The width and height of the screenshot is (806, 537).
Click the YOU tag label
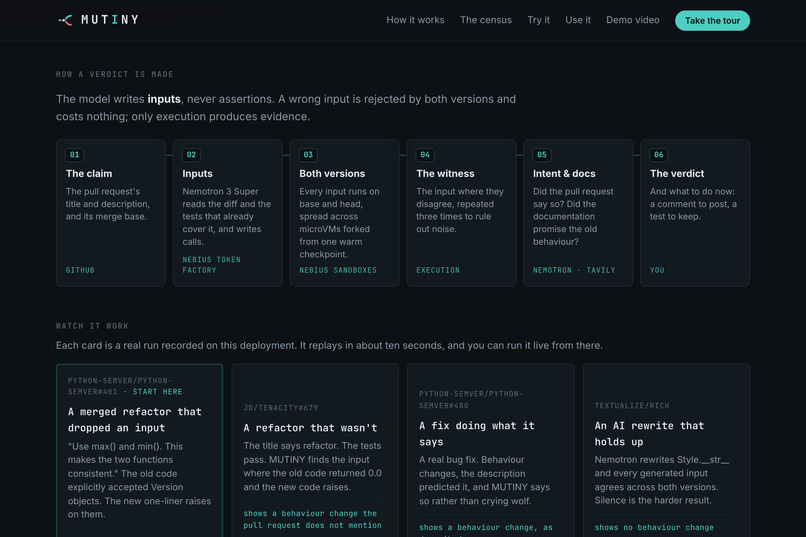pos(657,270)
